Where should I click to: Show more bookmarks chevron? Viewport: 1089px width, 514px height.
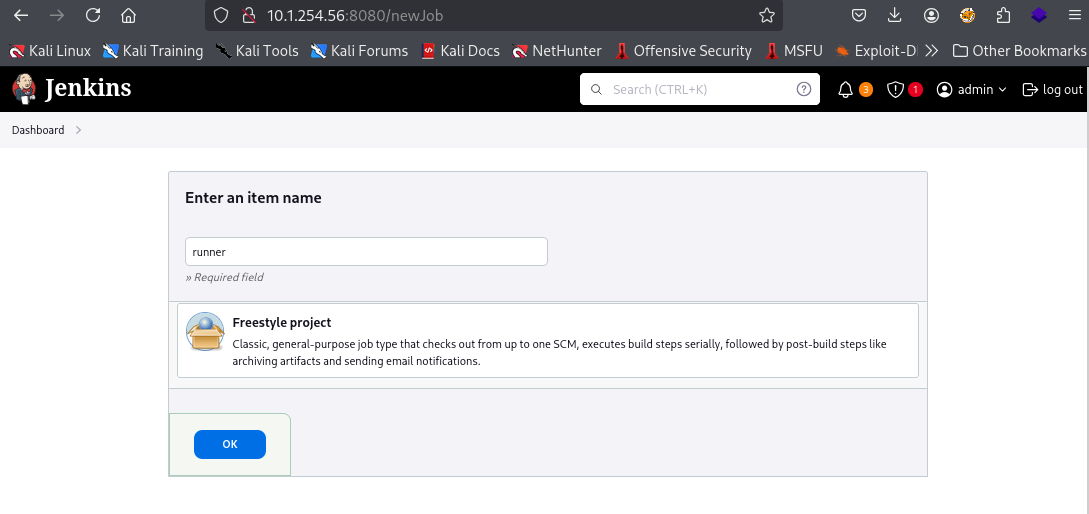pyautogui.click(x=932, y=51)
